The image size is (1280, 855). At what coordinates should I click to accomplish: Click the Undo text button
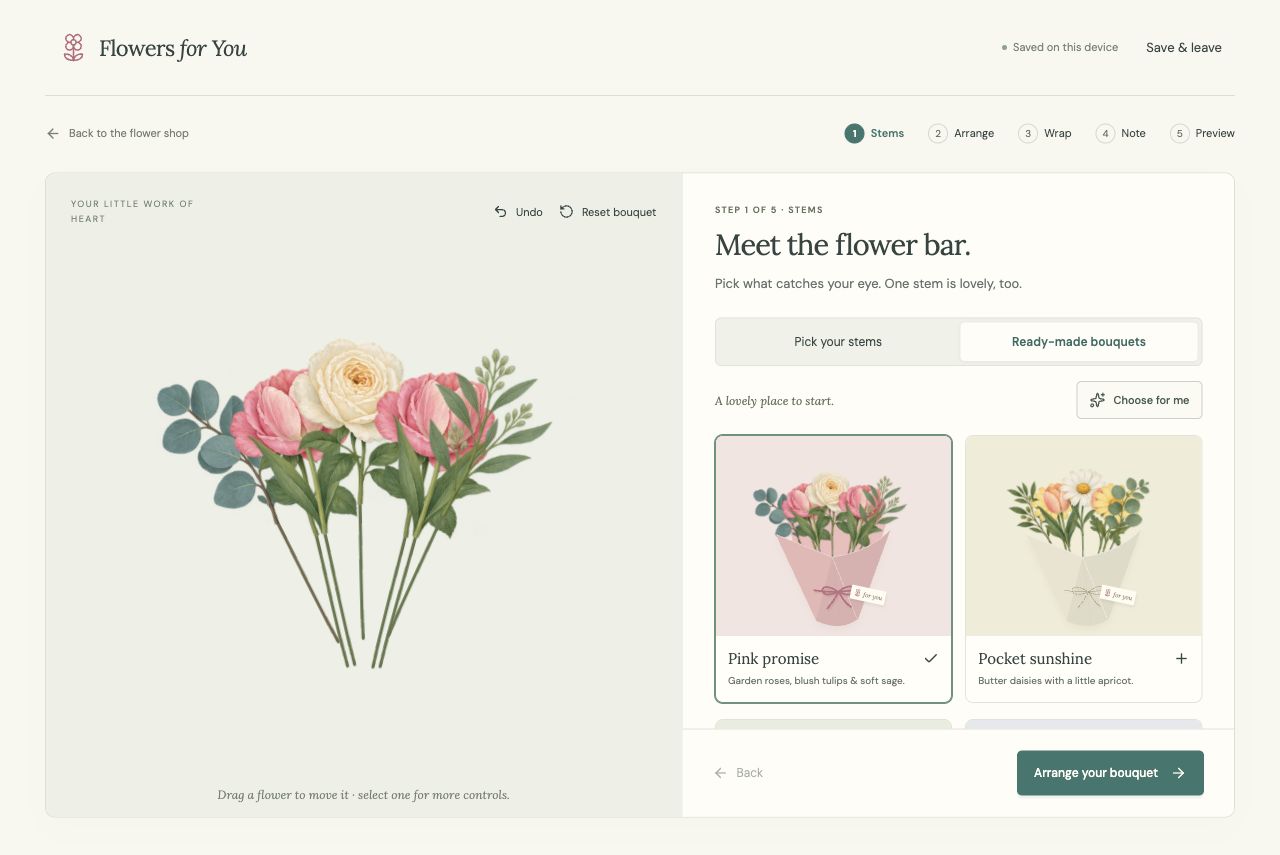click(529, 212)
